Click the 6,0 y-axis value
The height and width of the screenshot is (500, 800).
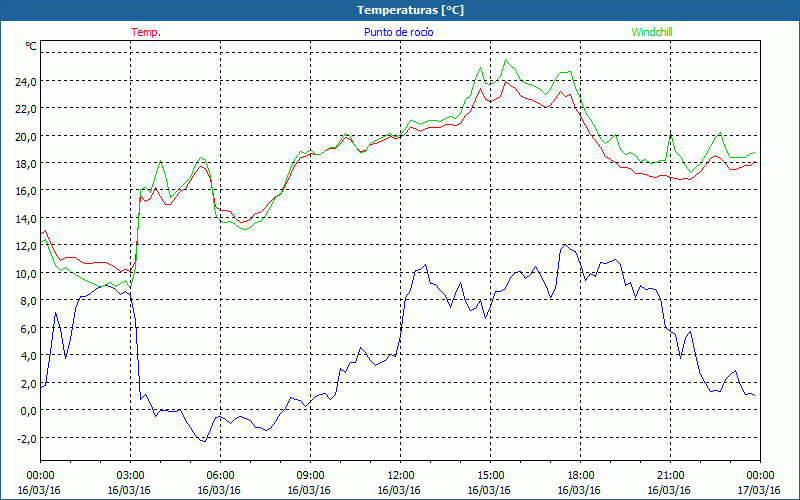tap(28, 328)
